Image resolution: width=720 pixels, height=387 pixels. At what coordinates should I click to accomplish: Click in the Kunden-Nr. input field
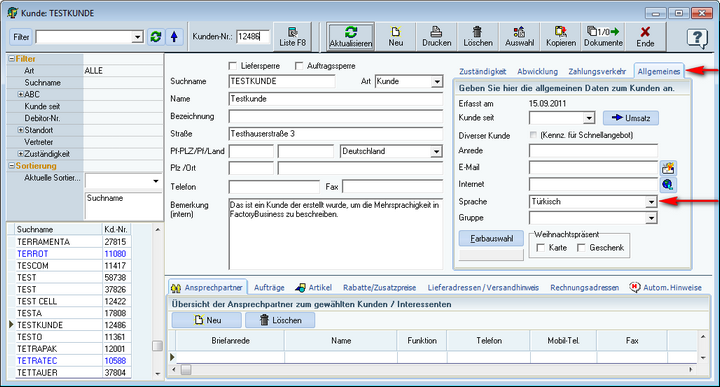click(253, 37)
